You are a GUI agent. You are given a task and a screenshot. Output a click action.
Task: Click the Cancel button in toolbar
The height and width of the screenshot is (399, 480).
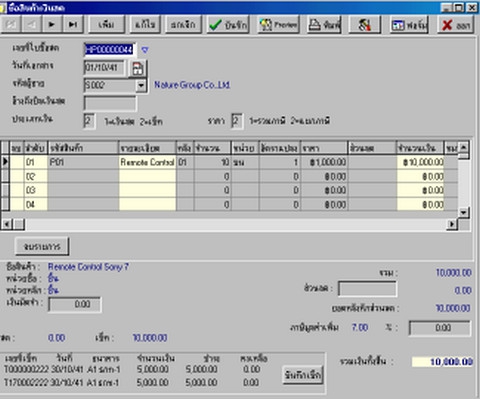click(183, 25)
